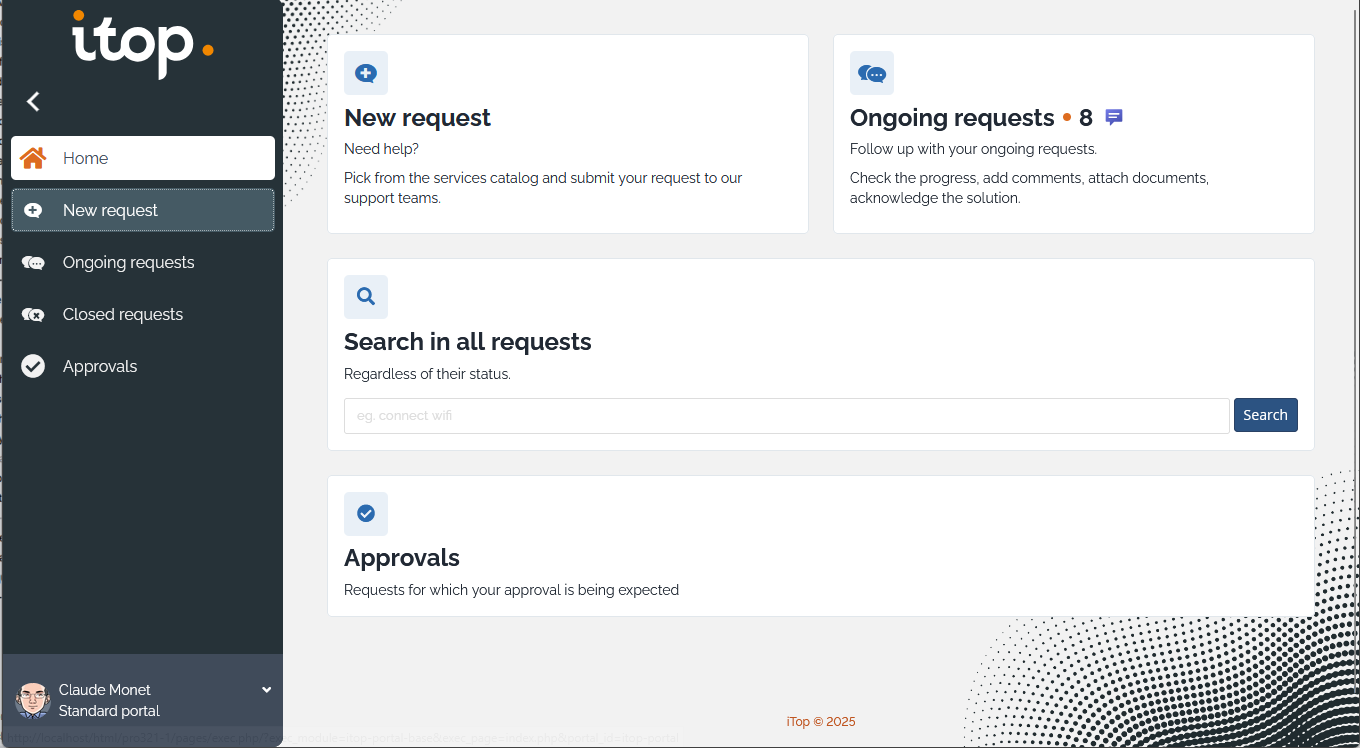Click the Approvals checkmark icon in the sidebar

point(33,366)
